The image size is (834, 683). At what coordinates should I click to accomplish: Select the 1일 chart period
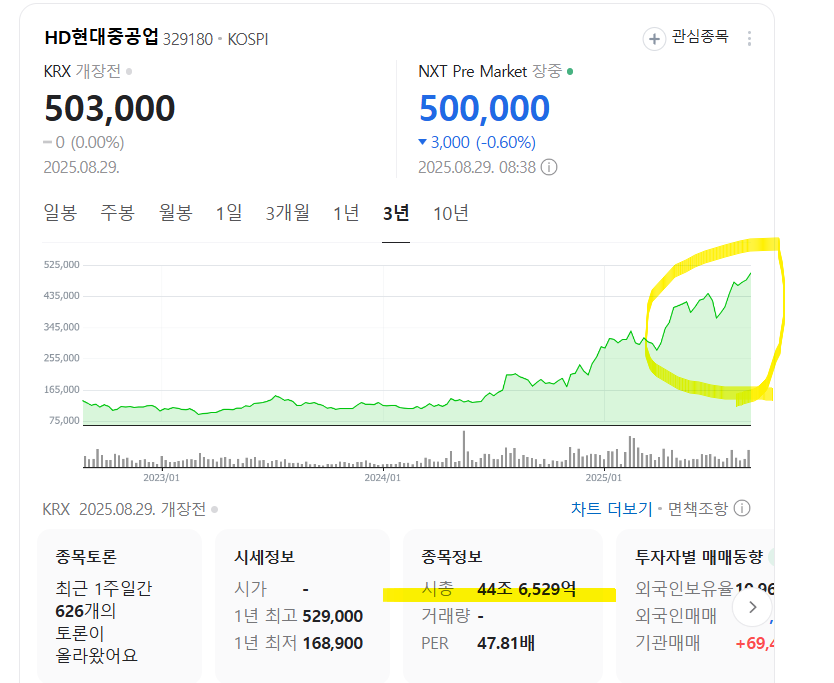[229, 213]
